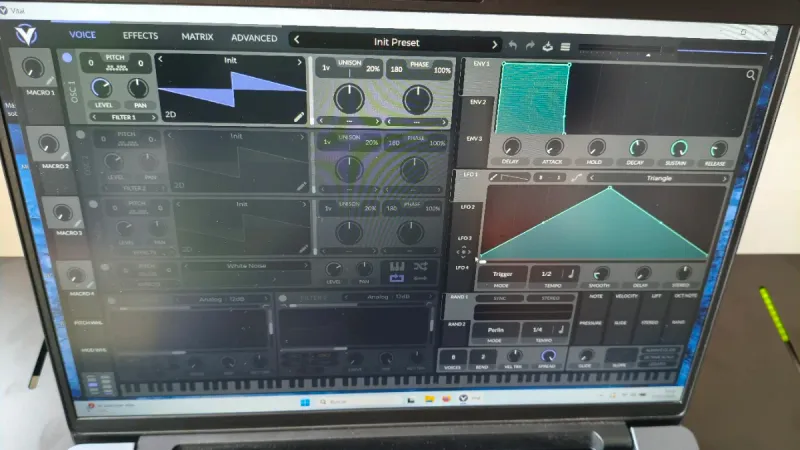Select the ENV 2 tab
Viewport: 800px width, 450px height.
click(x=478, y=102)
